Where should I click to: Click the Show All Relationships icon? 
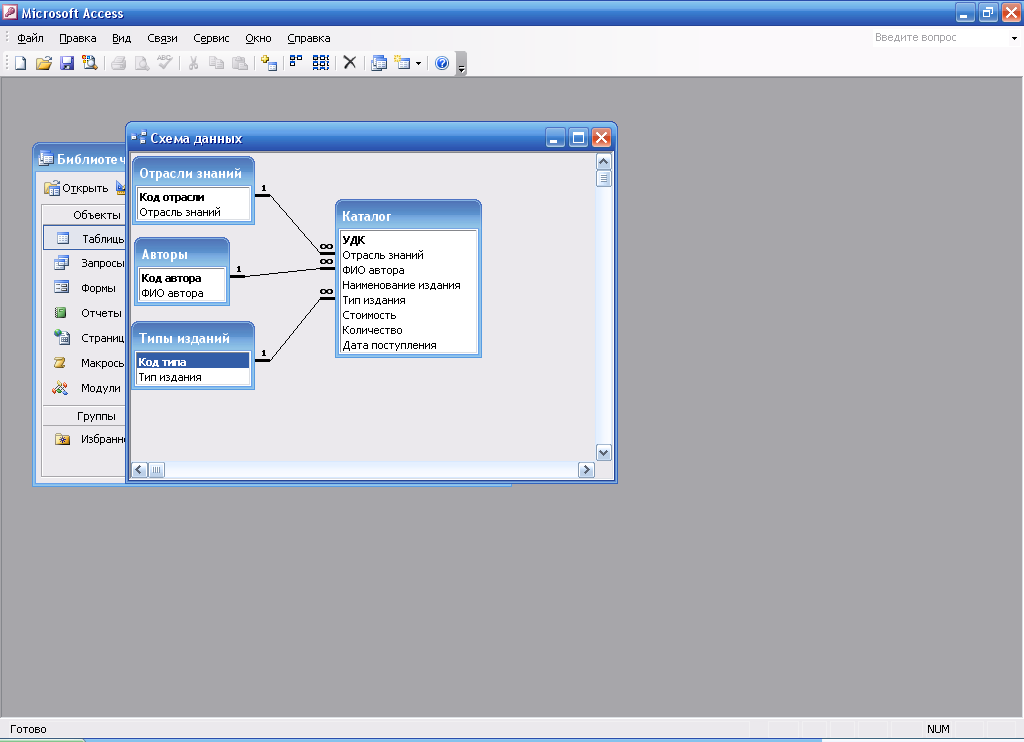[320, 63]
